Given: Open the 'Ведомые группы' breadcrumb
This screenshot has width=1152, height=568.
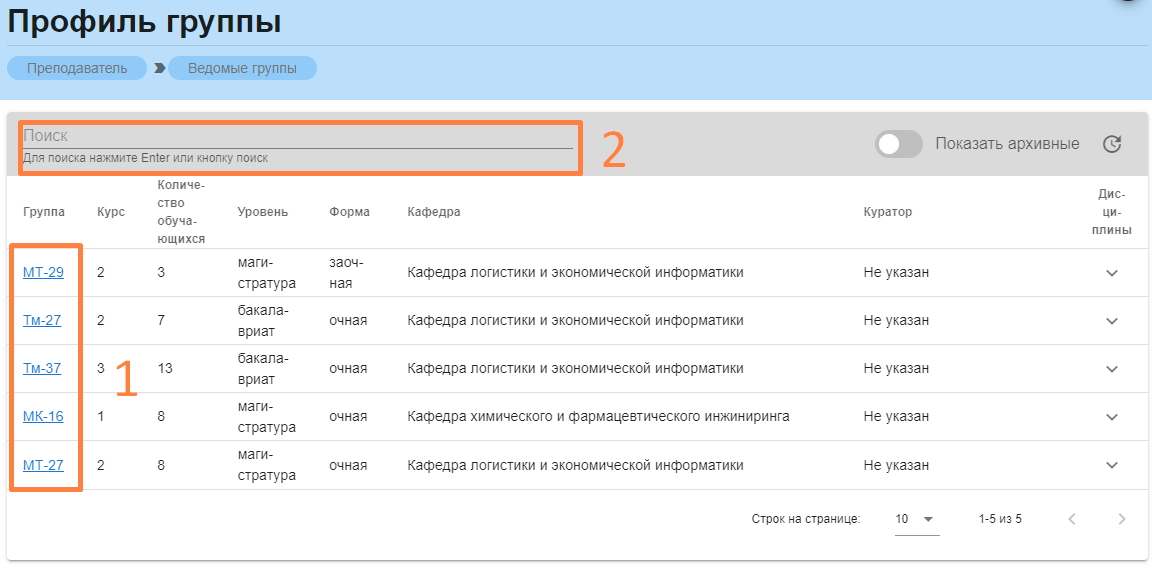Looking at the screenshot, I should click(242, 68).
